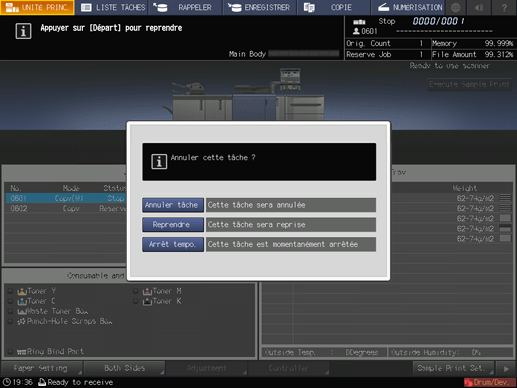
Task: Click the Outside Temp. readout
Action: click(324, 352)
